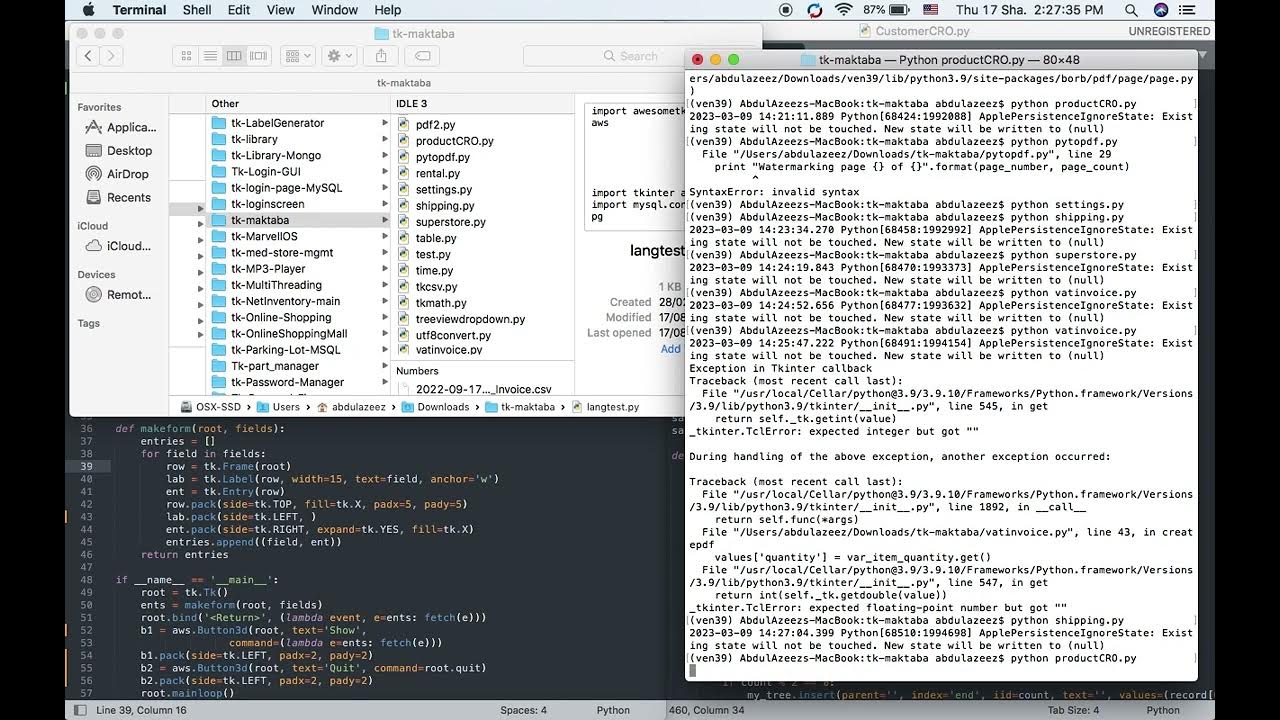Open the Terminal menu
Viewport: 1280px width, 720px height.
139,10
